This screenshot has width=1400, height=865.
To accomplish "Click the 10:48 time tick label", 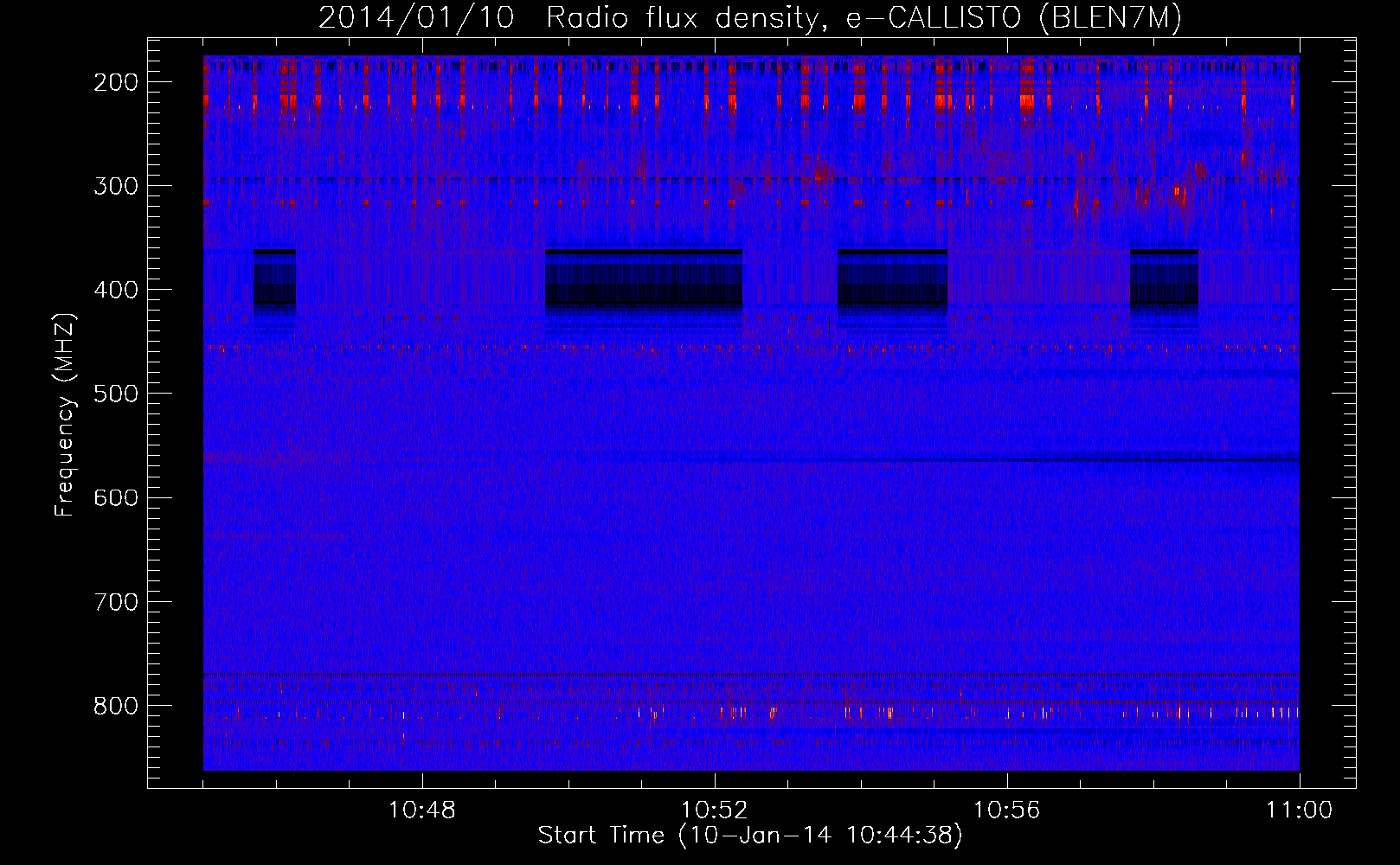I will [x=422, y=811].
